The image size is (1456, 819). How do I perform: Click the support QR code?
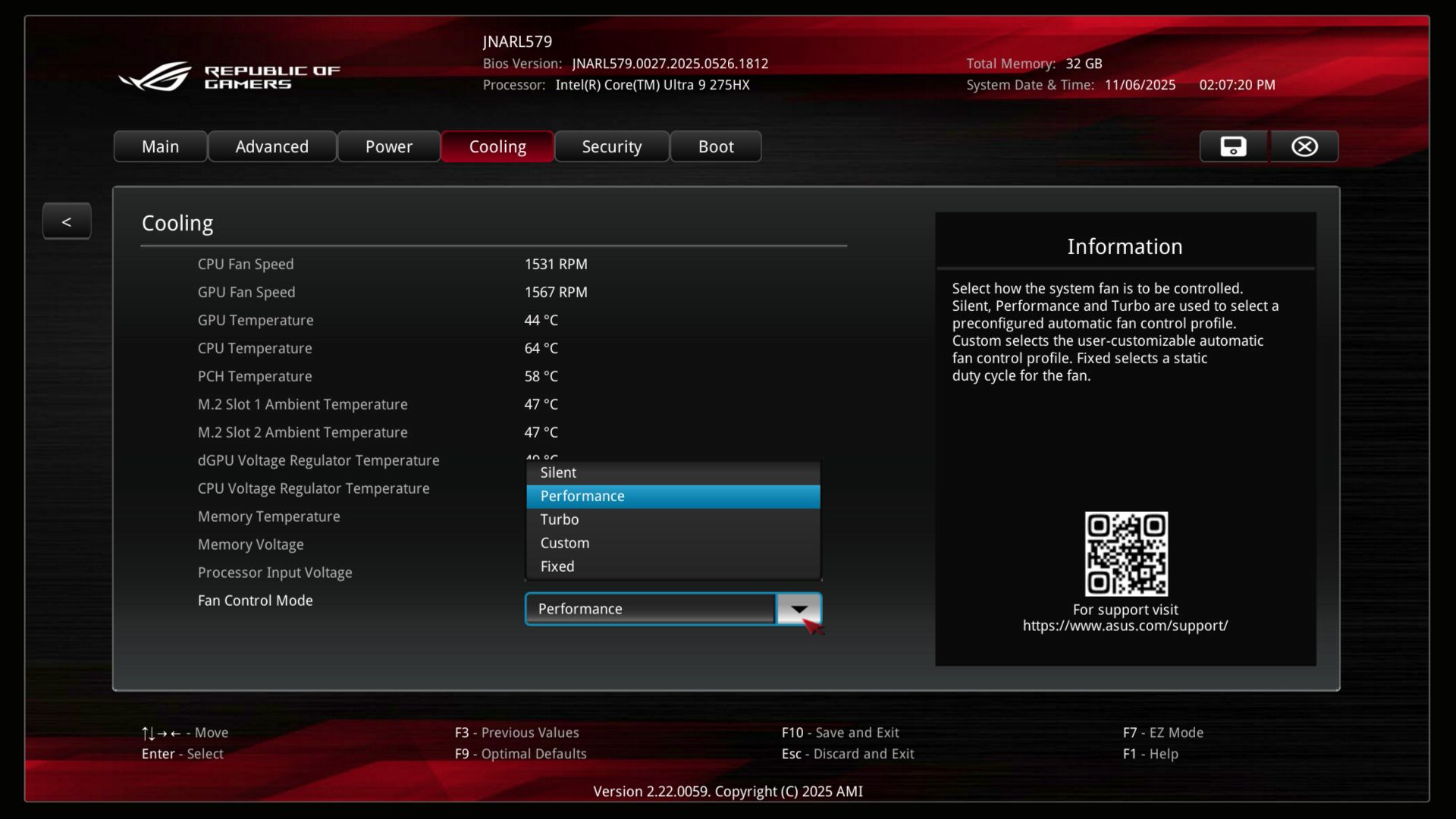point(1125,554)
